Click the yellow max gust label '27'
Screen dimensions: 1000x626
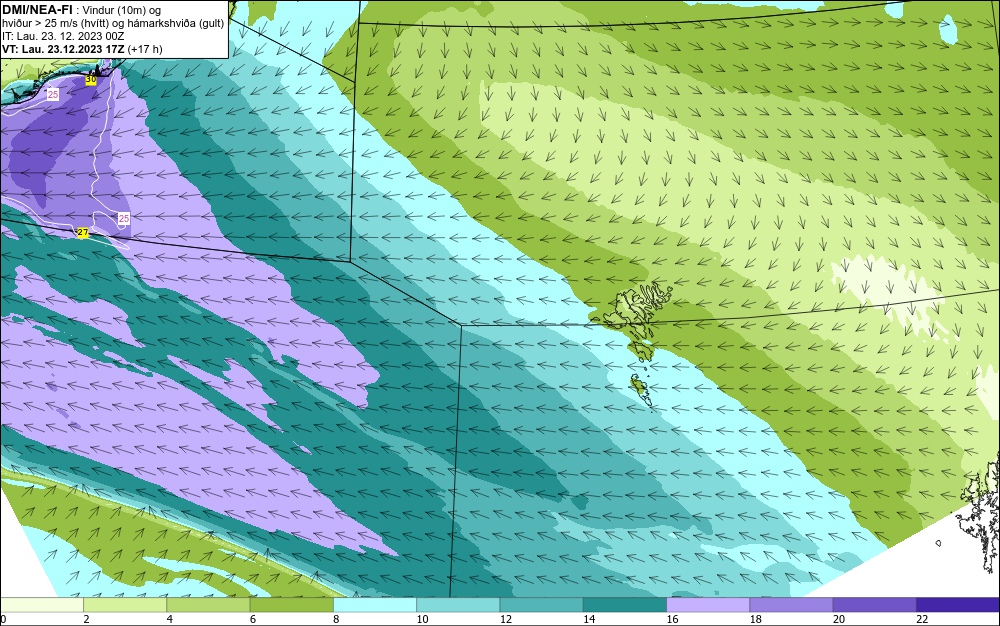(x=82, y=233)
